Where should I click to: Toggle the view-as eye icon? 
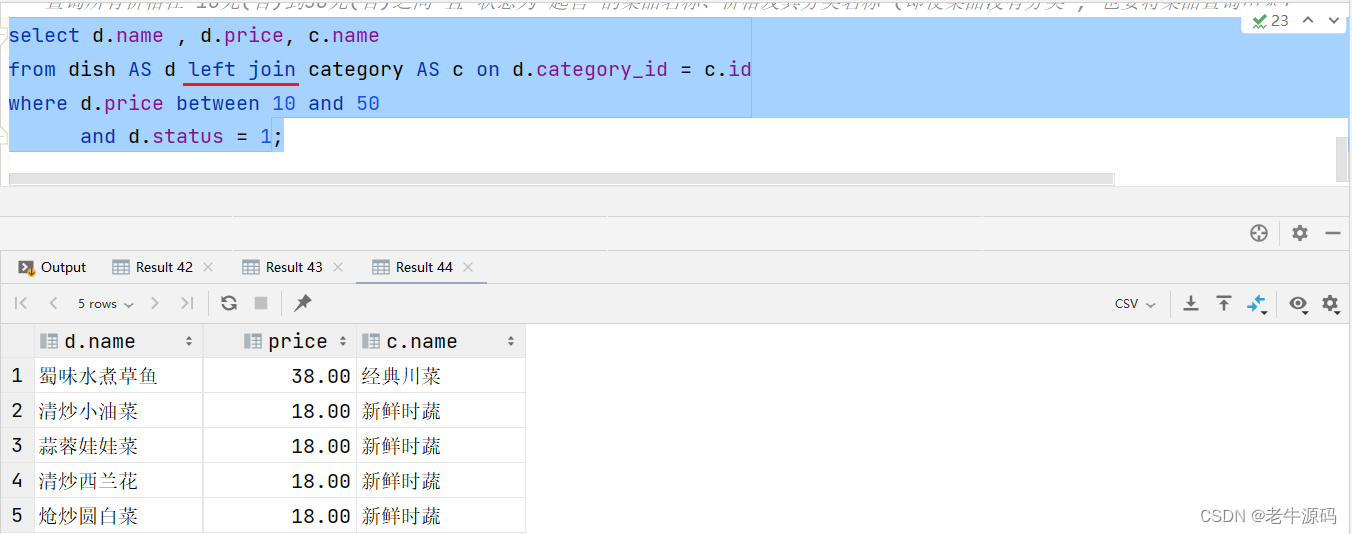click(1298, 303)
